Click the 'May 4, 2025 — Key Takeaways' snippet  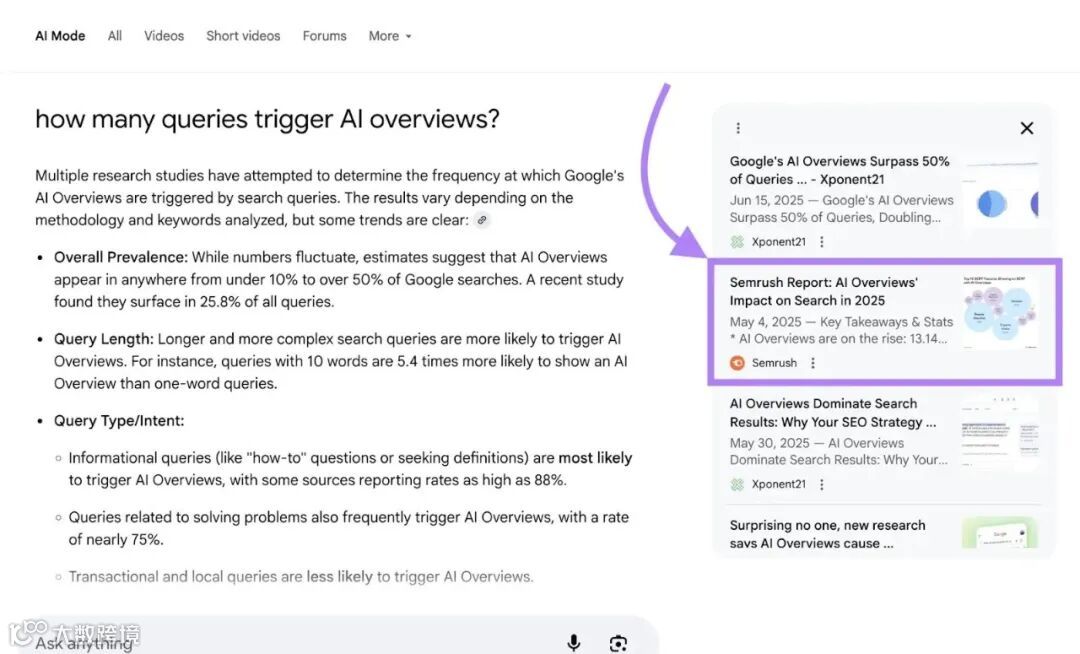tap(841, 330)
